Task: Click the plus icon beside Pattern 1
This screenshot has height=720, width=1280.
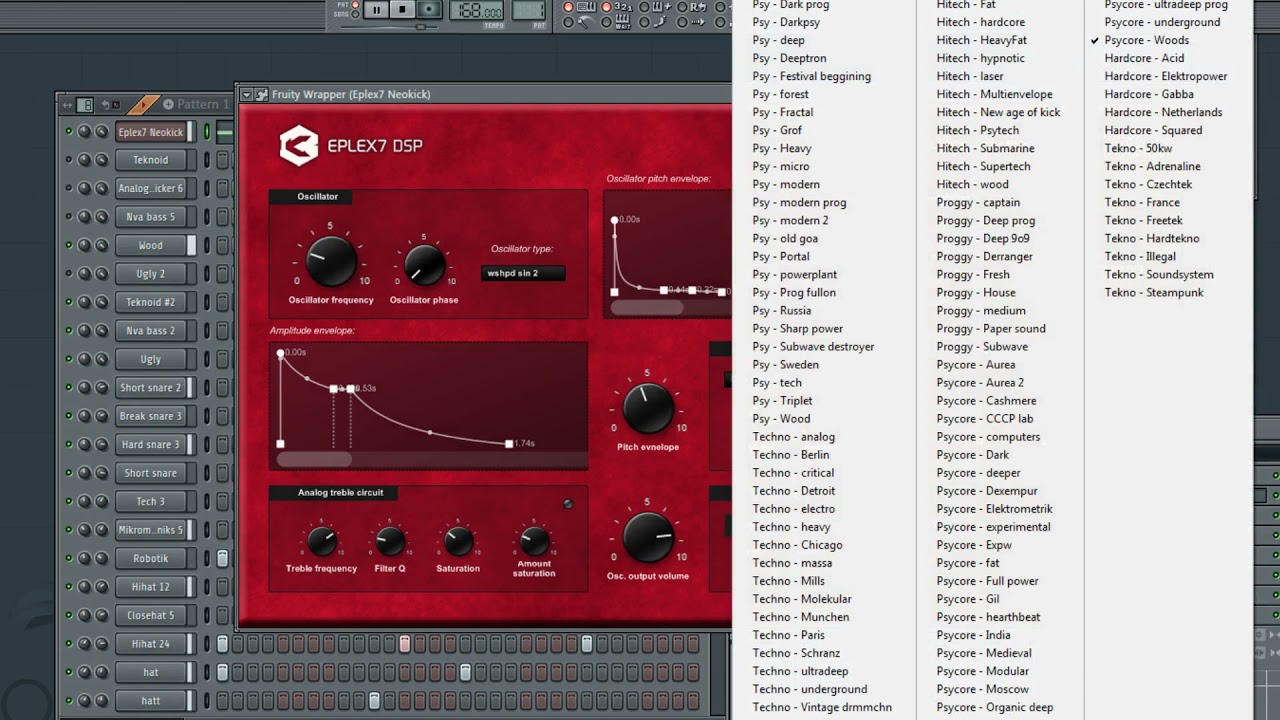Action: coord(168,104)
